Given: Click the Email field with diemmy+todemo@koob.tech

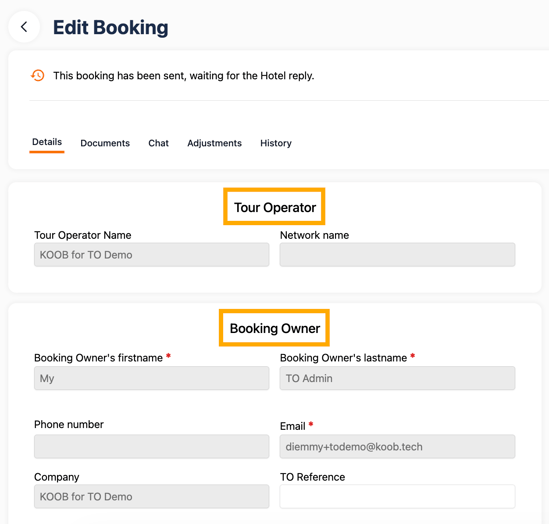Looking at the screenshot, I should click(397, 447).
